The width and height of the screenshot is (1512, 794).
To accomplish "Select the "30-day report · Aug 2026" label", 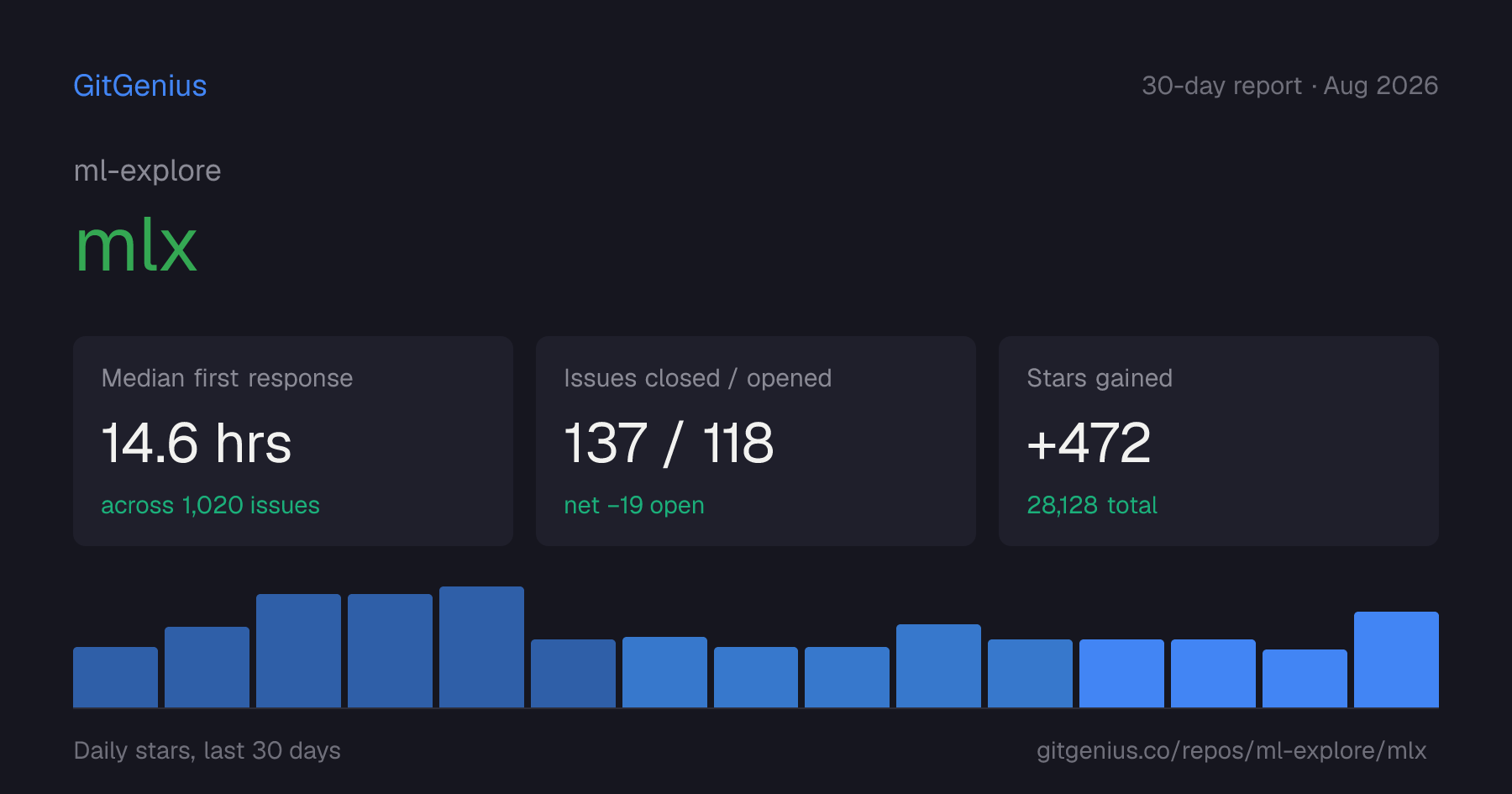I will 1289,86.
